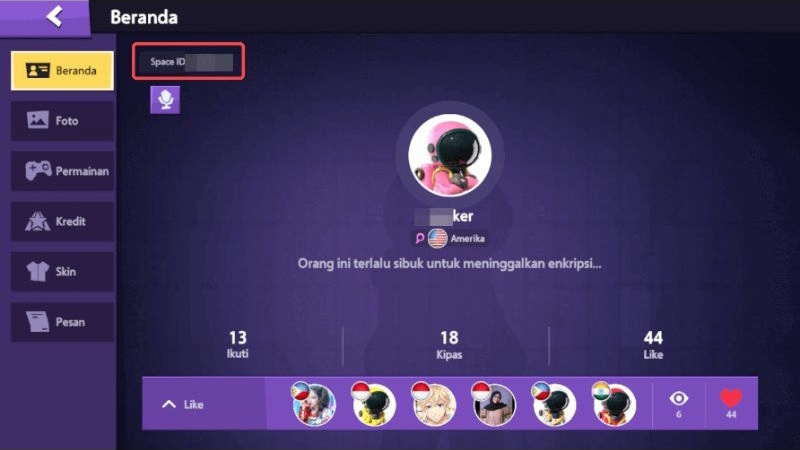Click the eye views icon
Viewport: 800px width, 450px height.
(679, 398)
